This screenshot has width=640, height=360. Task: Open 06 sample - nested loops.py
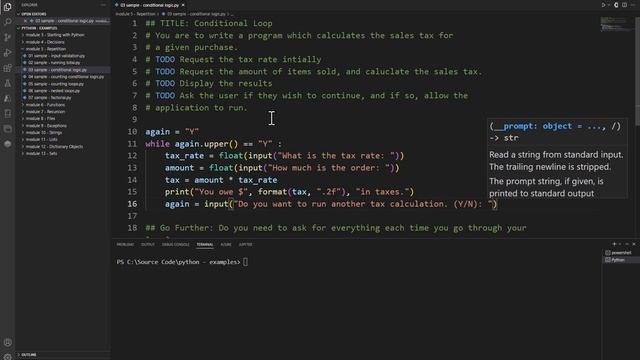54,91
